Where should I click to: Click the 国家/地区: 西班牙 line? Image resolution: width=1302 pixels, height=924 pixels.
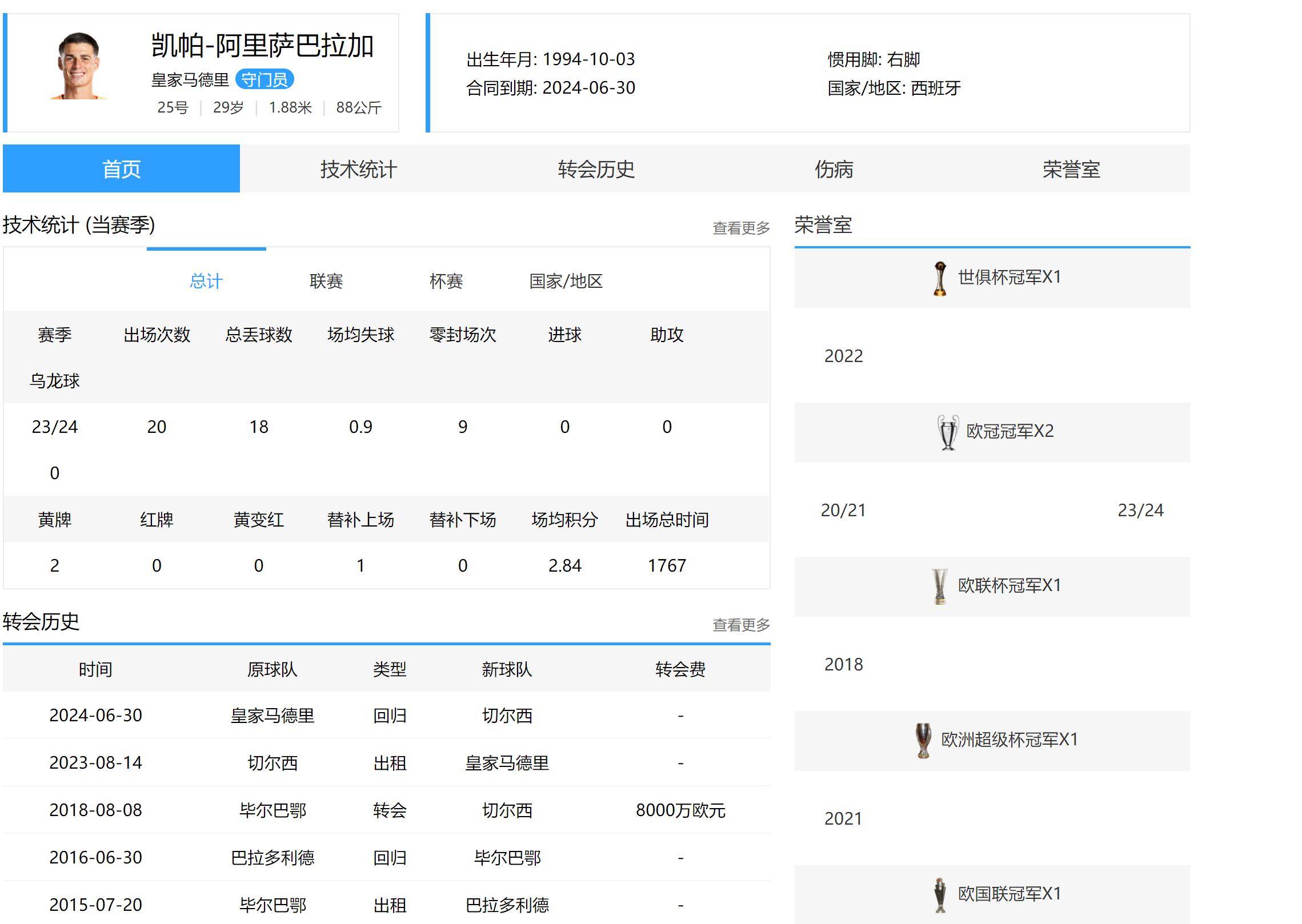tap(895, 87)
